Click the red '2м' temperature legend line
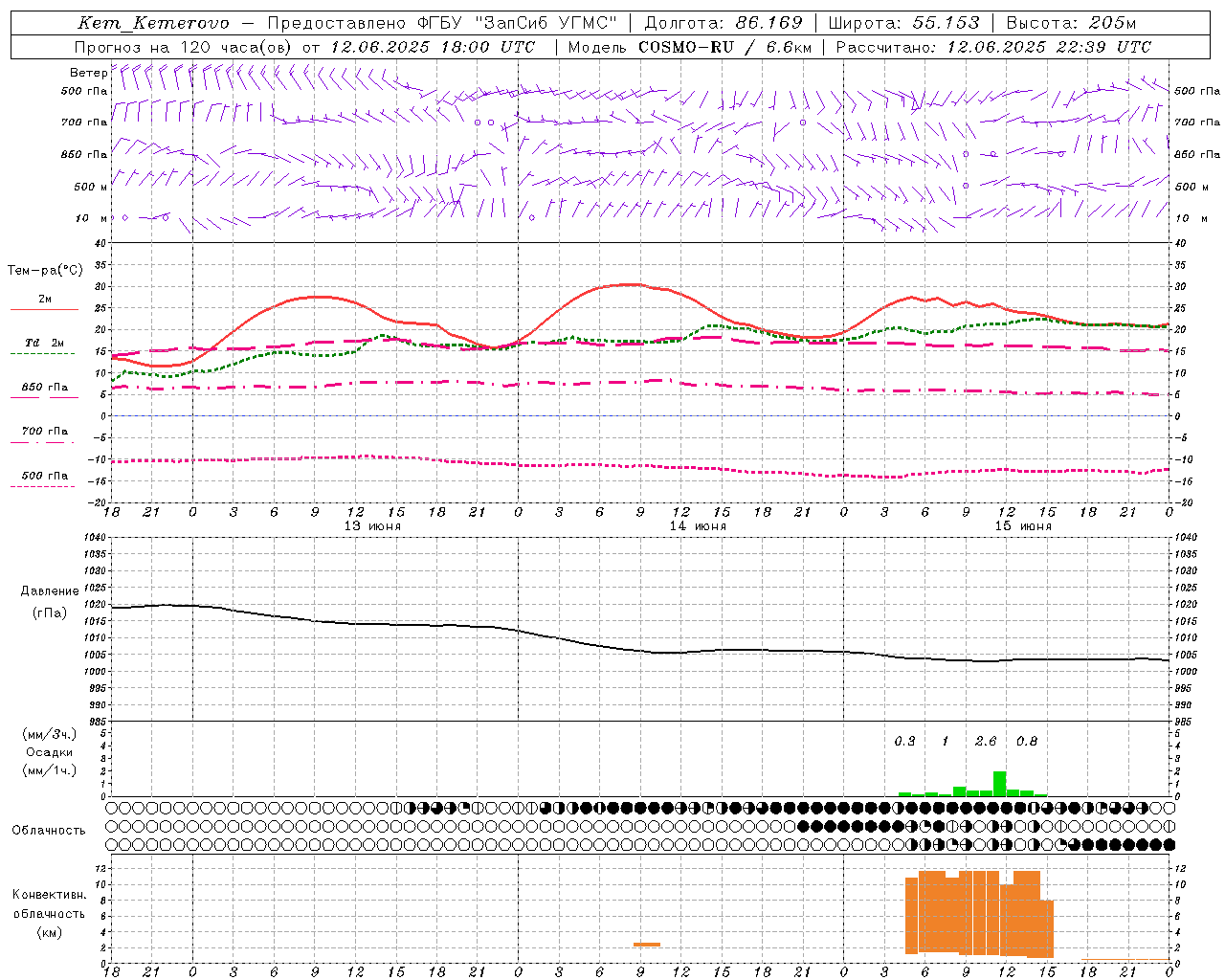 (44, 309)
